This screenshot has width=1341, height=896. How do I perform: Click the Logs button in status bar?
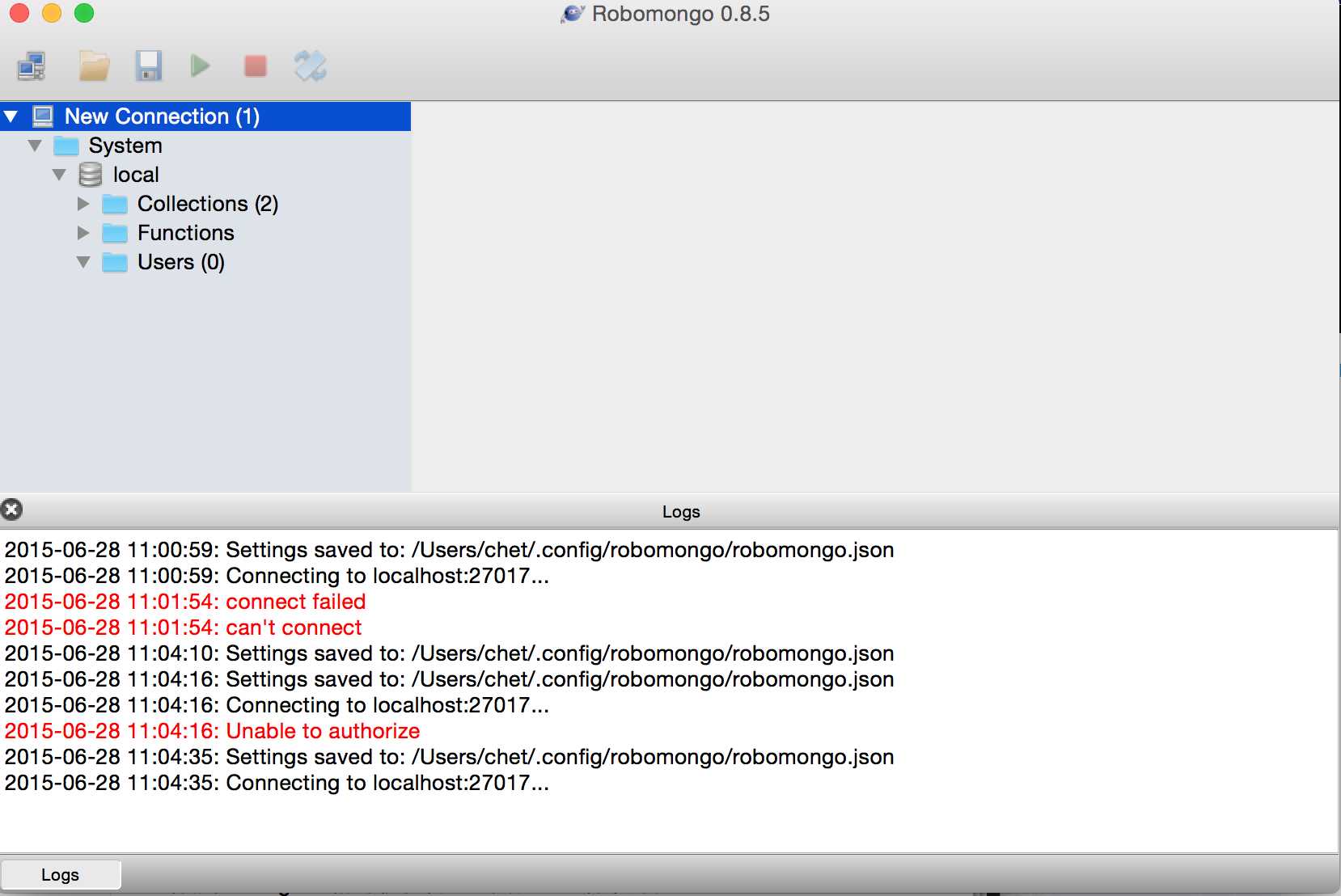[x=61, y=874]
